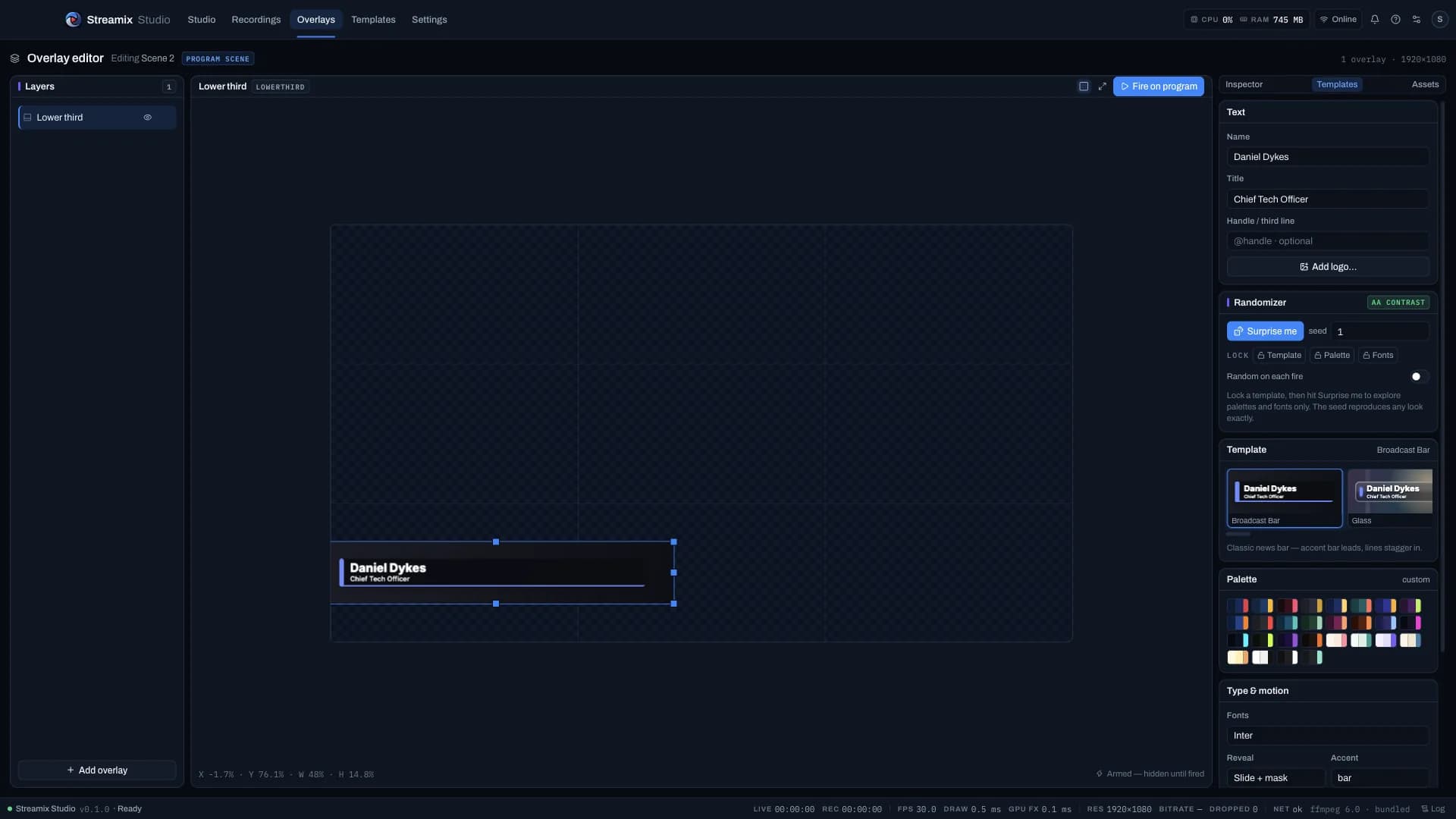Click the top-center resize handle of the overlay
The image size is (1456, 819).
[x=496, y=542]
